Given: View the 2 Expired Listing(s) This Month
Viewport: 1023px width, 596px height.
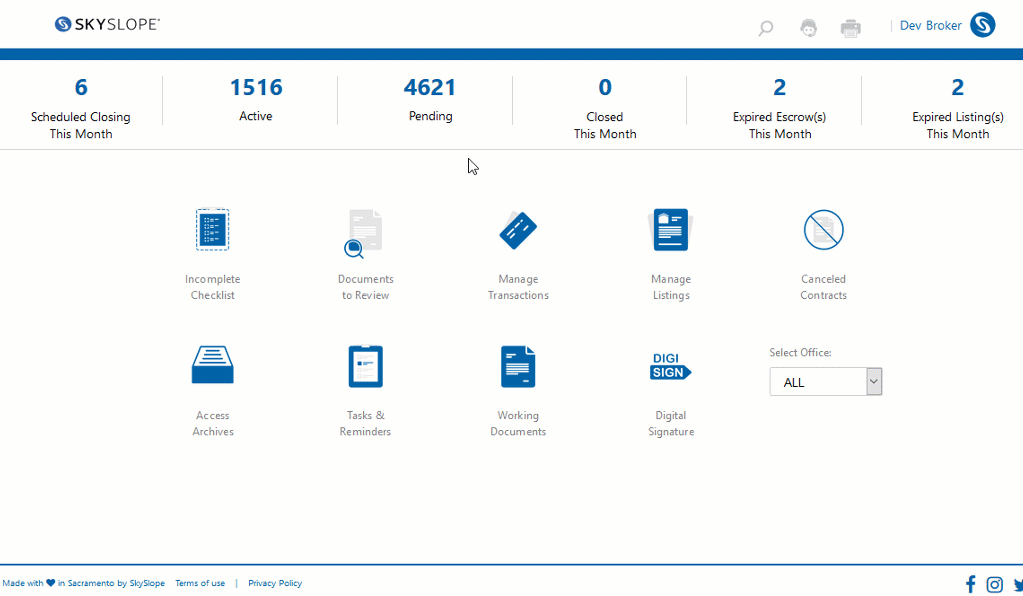Looking at the screenshot, I should tap(958, 108).
